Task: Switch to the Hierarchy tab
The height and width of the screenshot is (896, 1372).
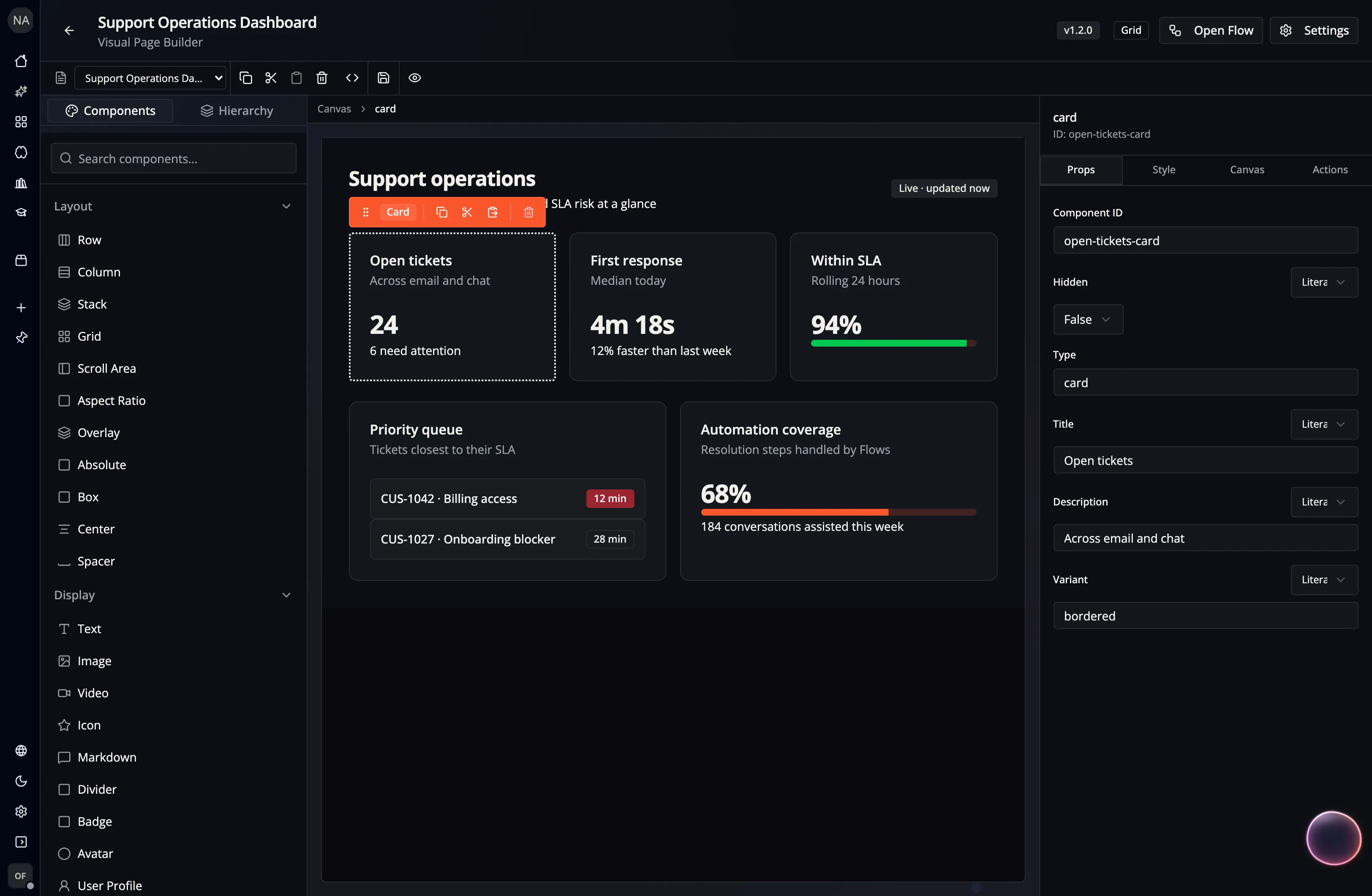Action: tap(237, 111)
